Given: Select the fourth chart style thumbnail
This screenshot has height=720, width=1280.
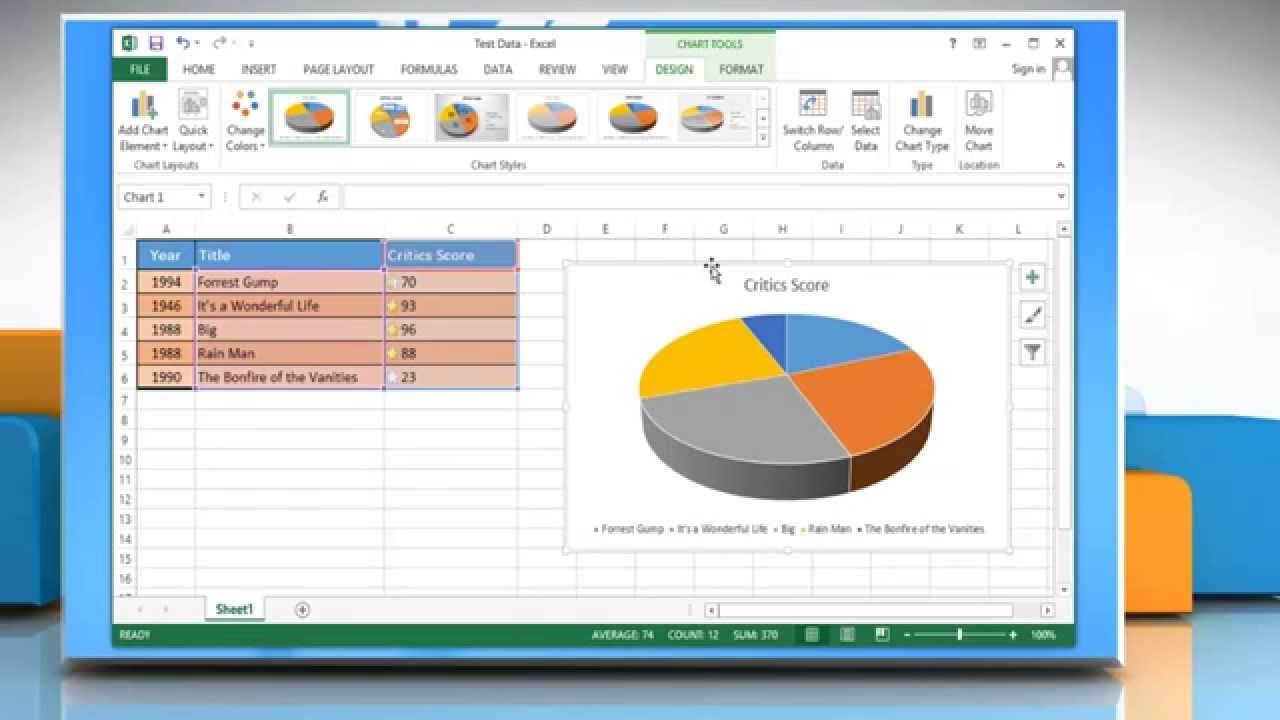Looking at the screenshot, I should click(x=553, y=117).
